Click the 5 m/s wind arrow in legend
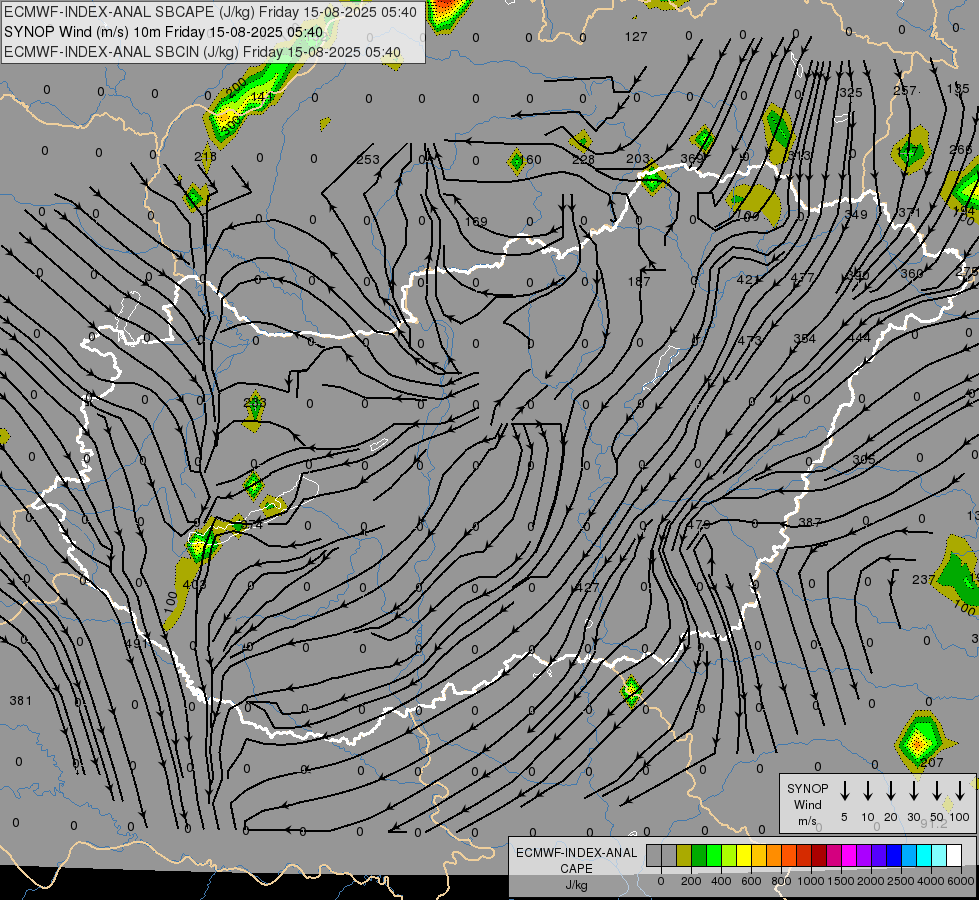Screen dimensions: 979x900 coord(845,791)
